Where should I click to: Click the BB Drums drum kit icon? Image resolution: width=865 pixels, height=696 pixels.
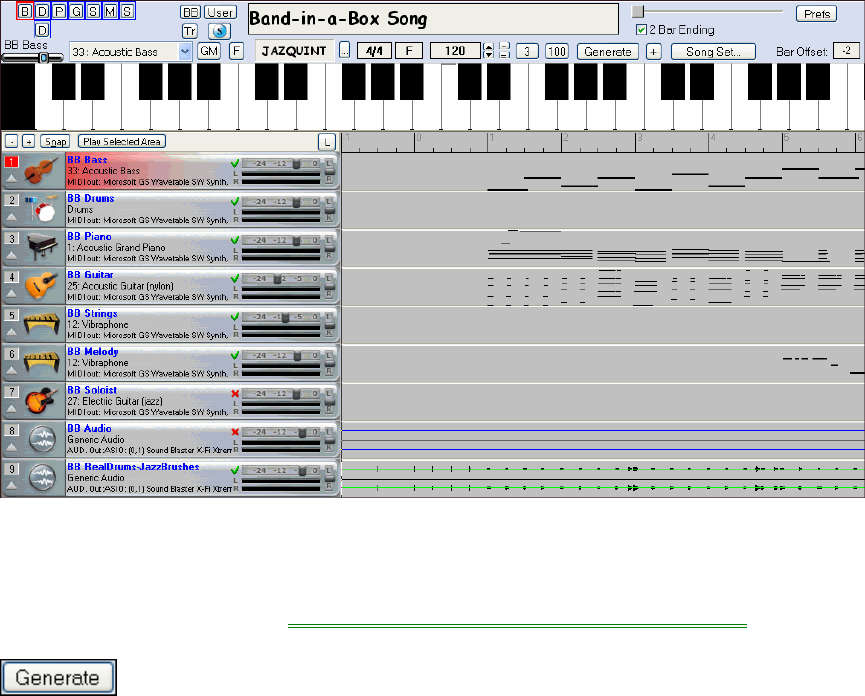click(x=42, y=209)
